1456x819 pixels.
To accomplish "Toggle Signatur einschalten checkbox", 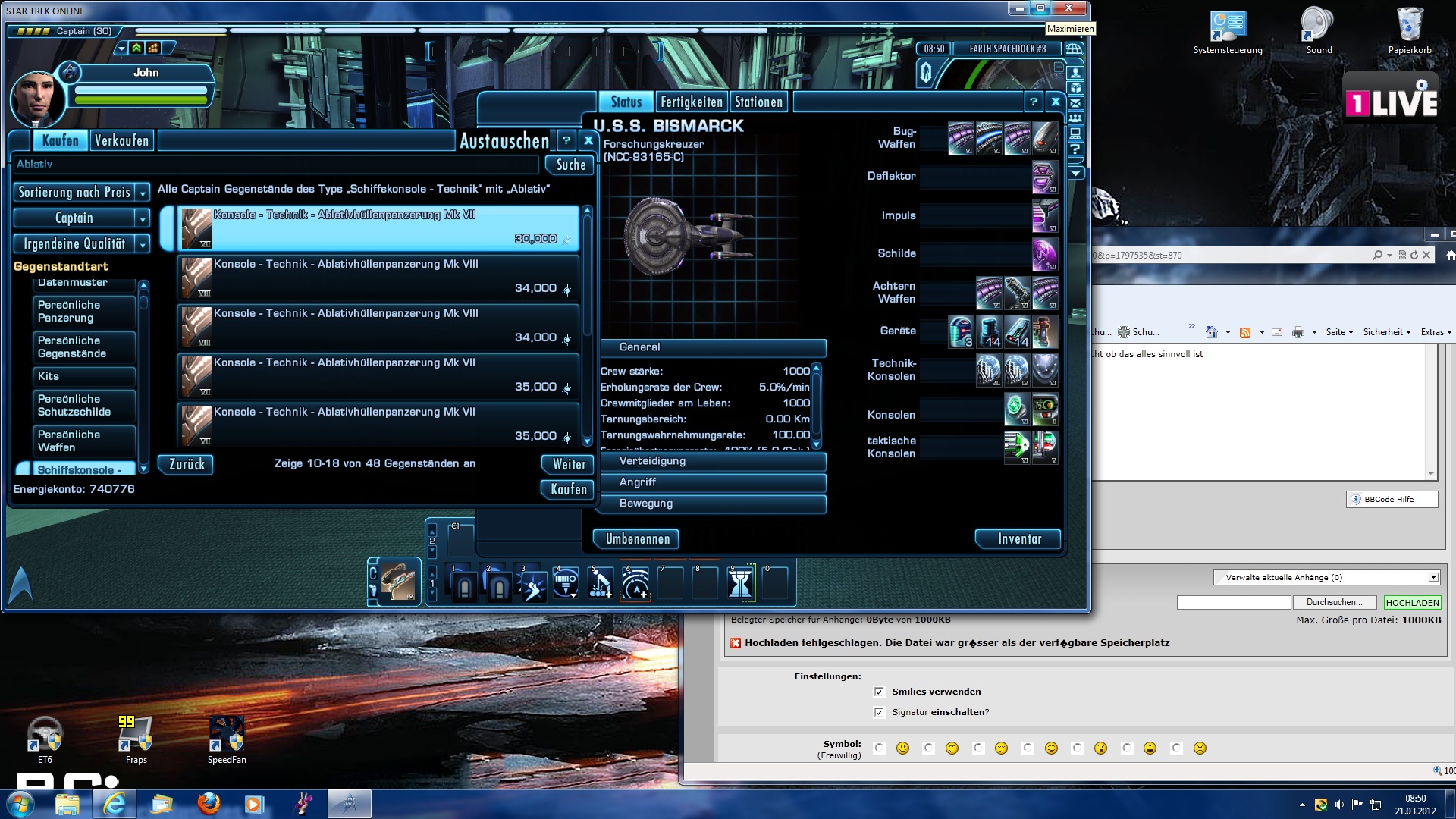I will click(x=879, y=712).
